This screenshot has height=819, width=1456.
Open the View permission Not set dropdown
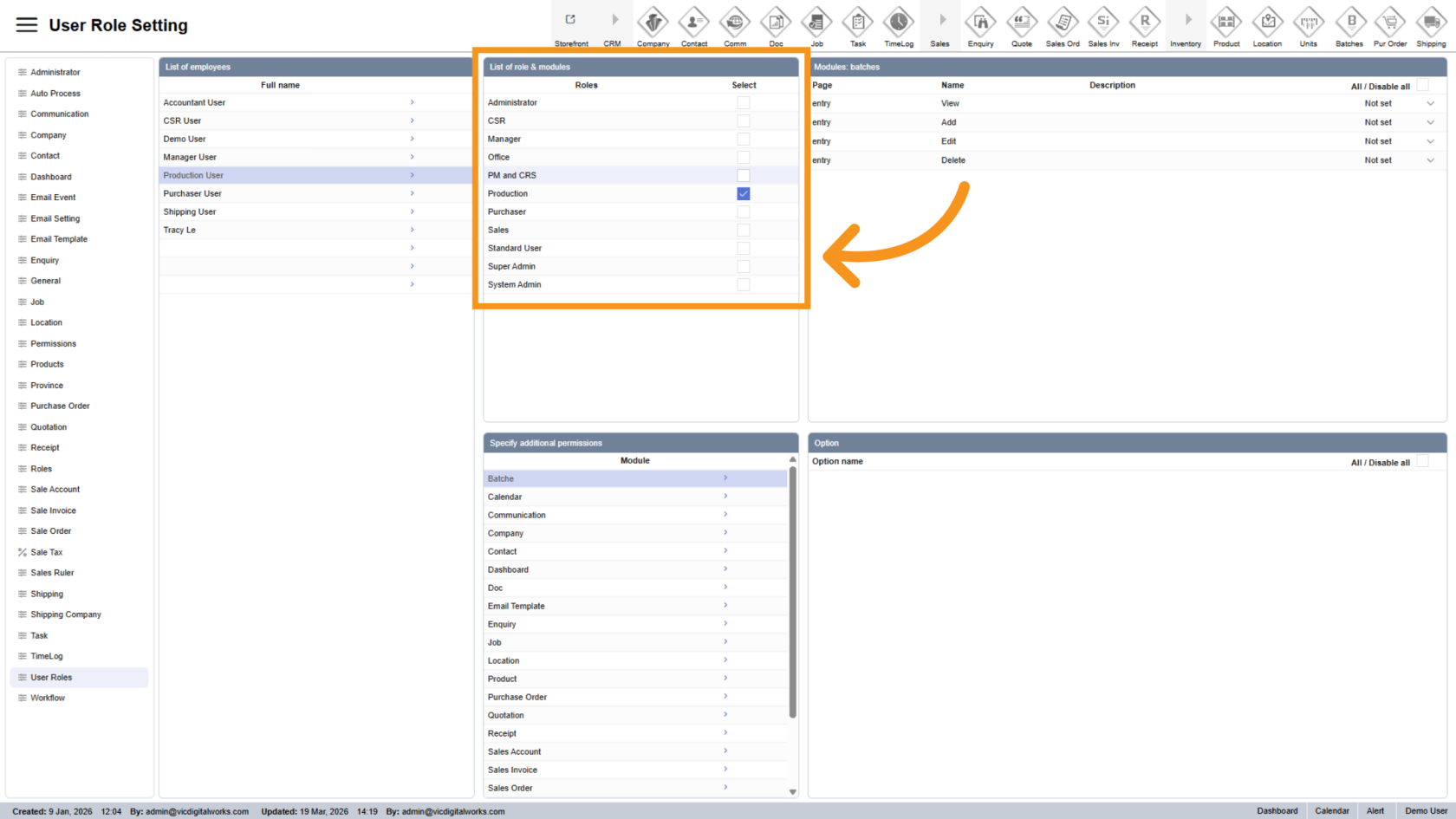coord(1430,104)
